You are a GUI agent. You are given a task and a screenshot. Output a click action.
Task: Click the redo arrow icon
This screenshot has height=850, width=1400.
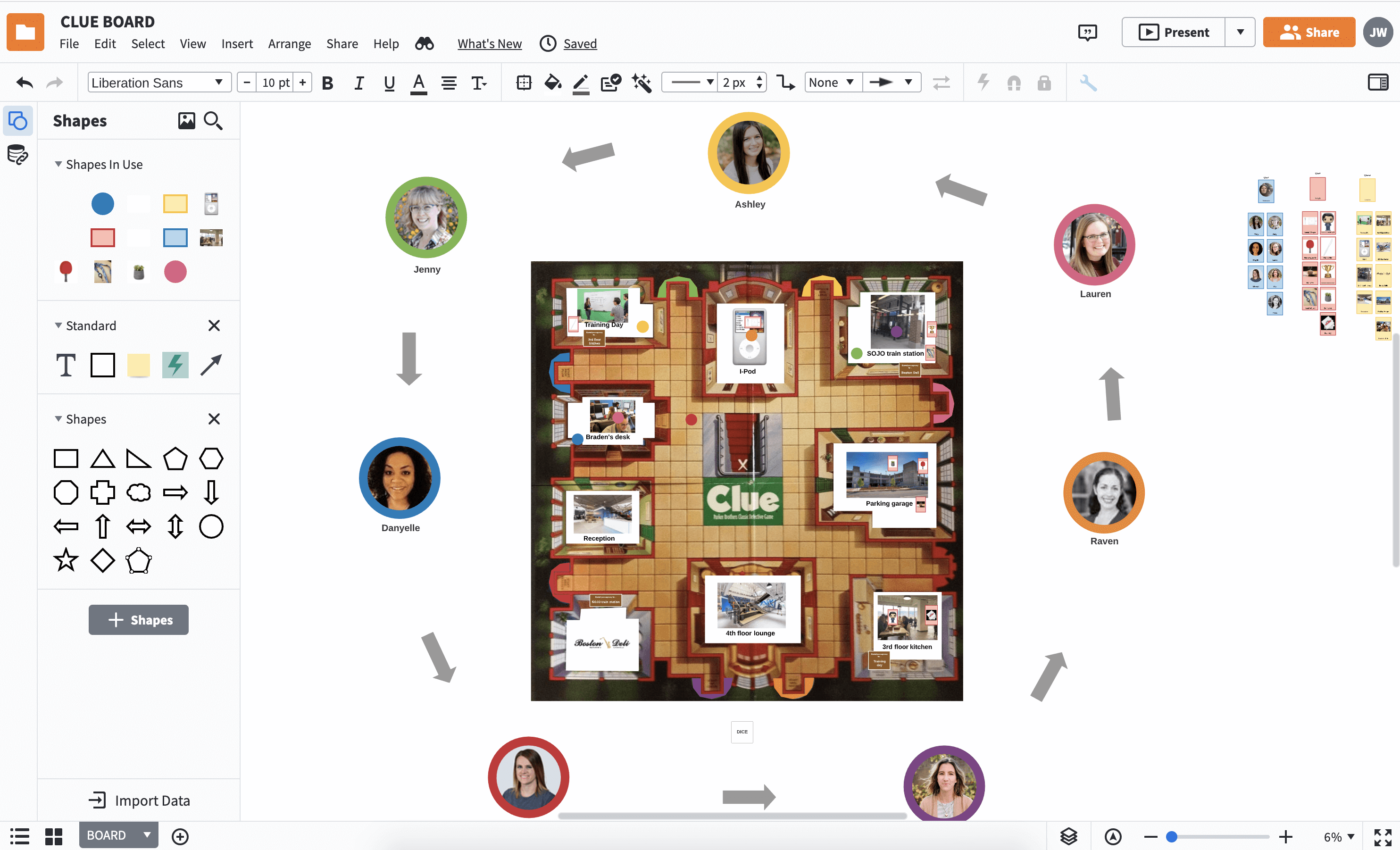pyautogui.click(x=54, y=83)
